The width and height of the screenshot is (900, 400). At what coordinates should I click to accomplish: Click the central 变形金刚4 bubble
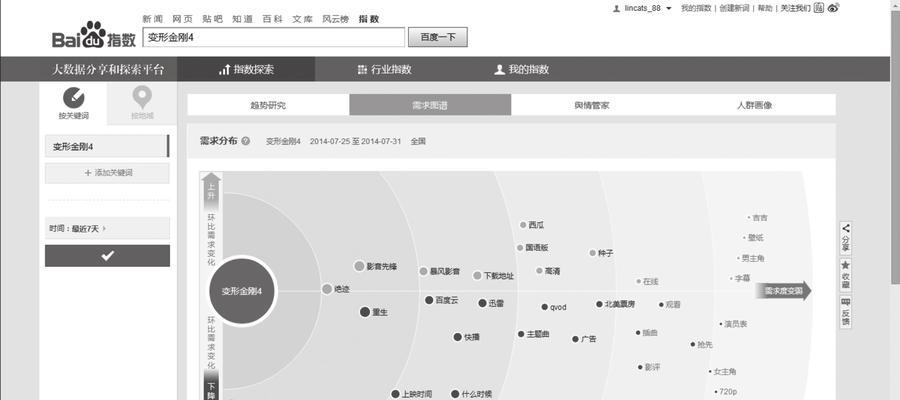click(242, 291)
